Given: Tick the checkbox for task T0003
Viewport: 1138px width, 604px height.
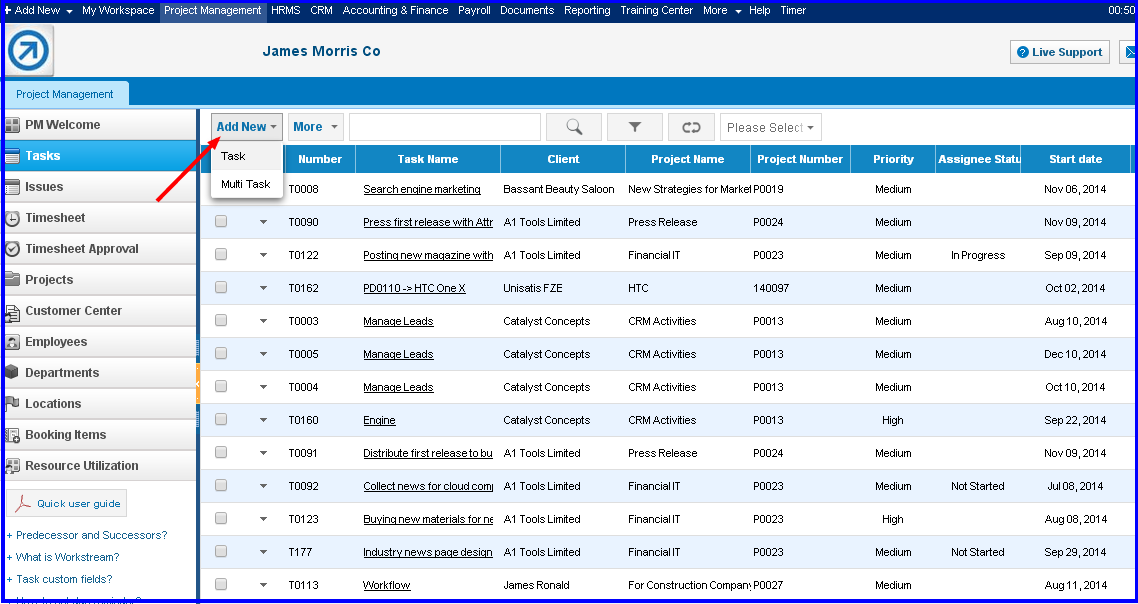Looking at the screenshot, I should [x=221, y=320].
